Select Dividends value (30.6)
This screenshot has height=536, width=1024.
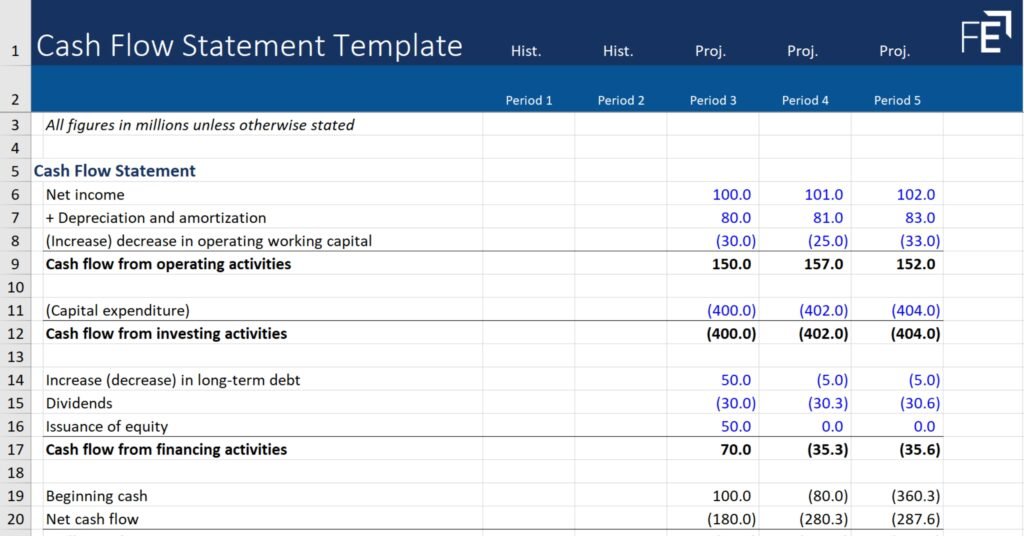920,403
